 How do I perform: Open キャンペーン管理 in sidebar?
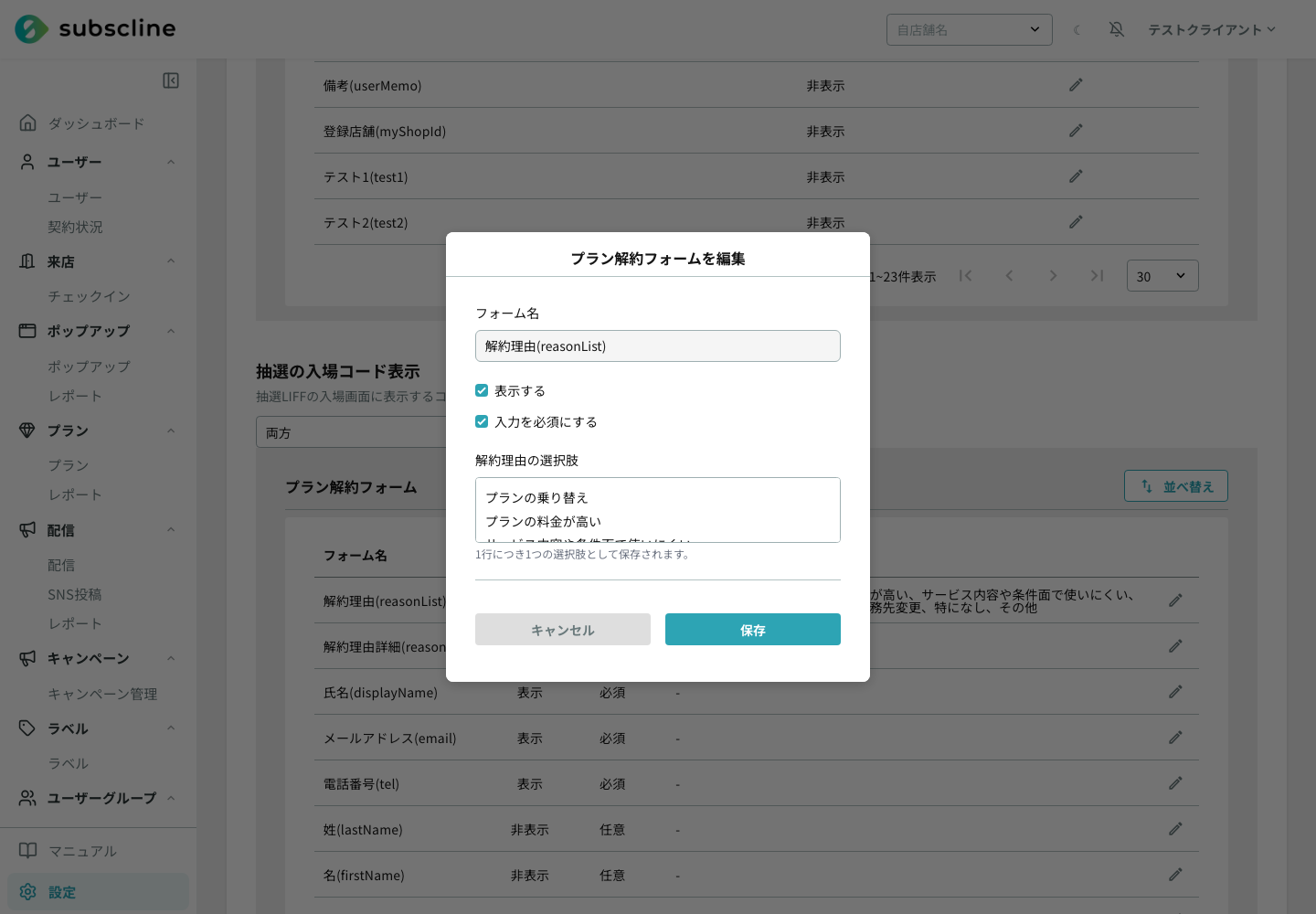pyautogui.click(x=102, y=694)
